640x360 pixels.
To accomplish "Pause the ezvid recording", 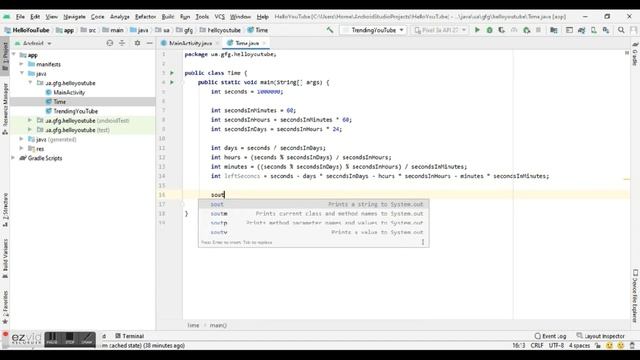I will (52, 339).
